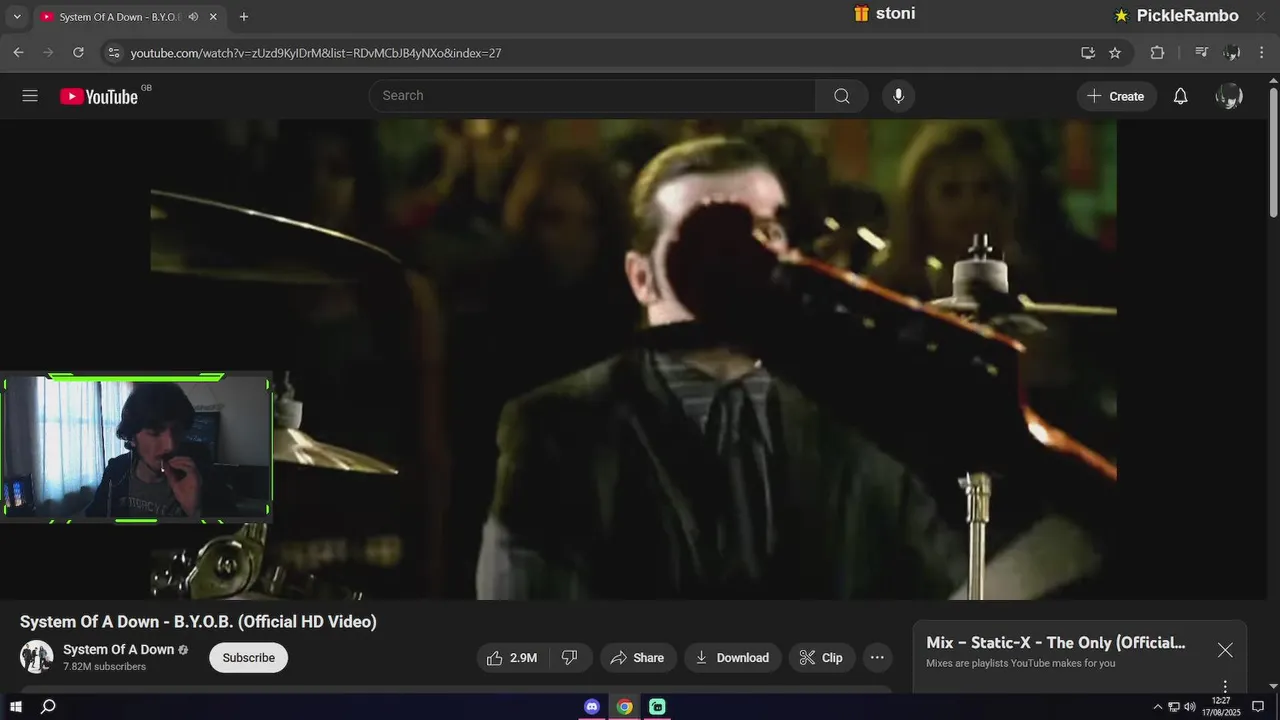This screenshot has height=720, width=1280.
Task: Open Windows taskbar search
Action: point(48,707)
